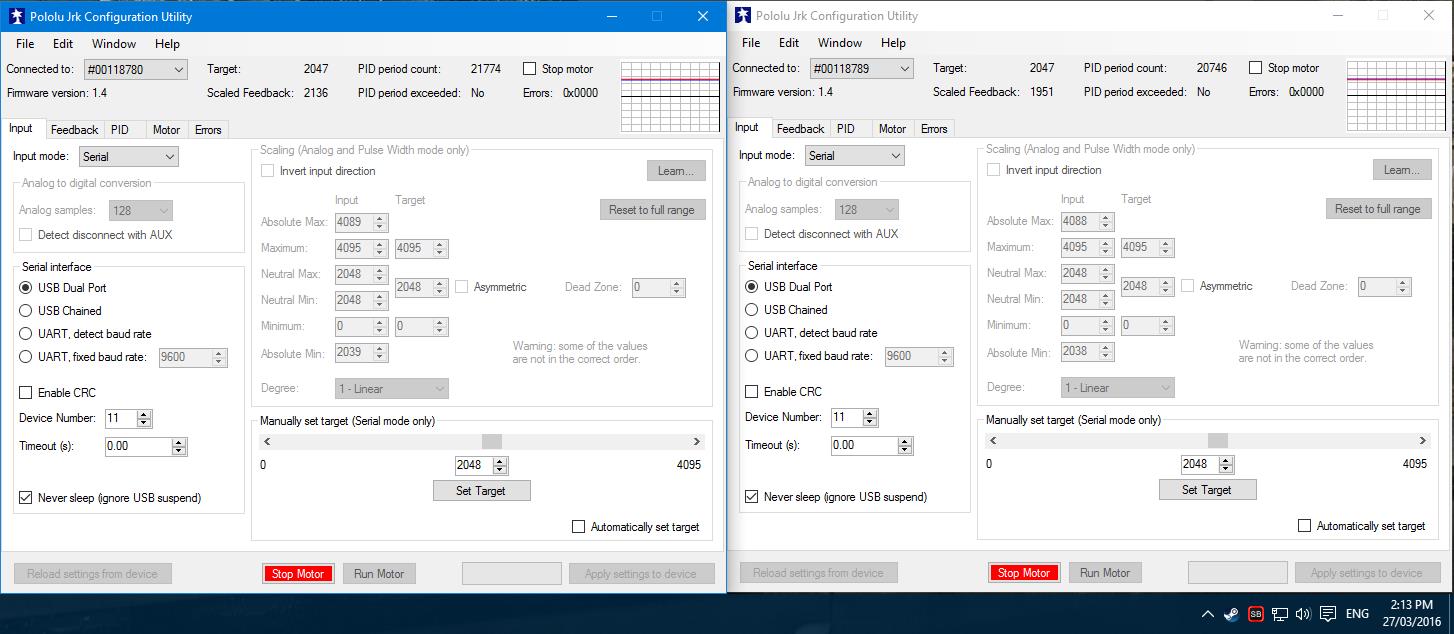Toggle Stop motor checkbox in right window
The image size is (1454, 634).
[x=1255, y=68]
